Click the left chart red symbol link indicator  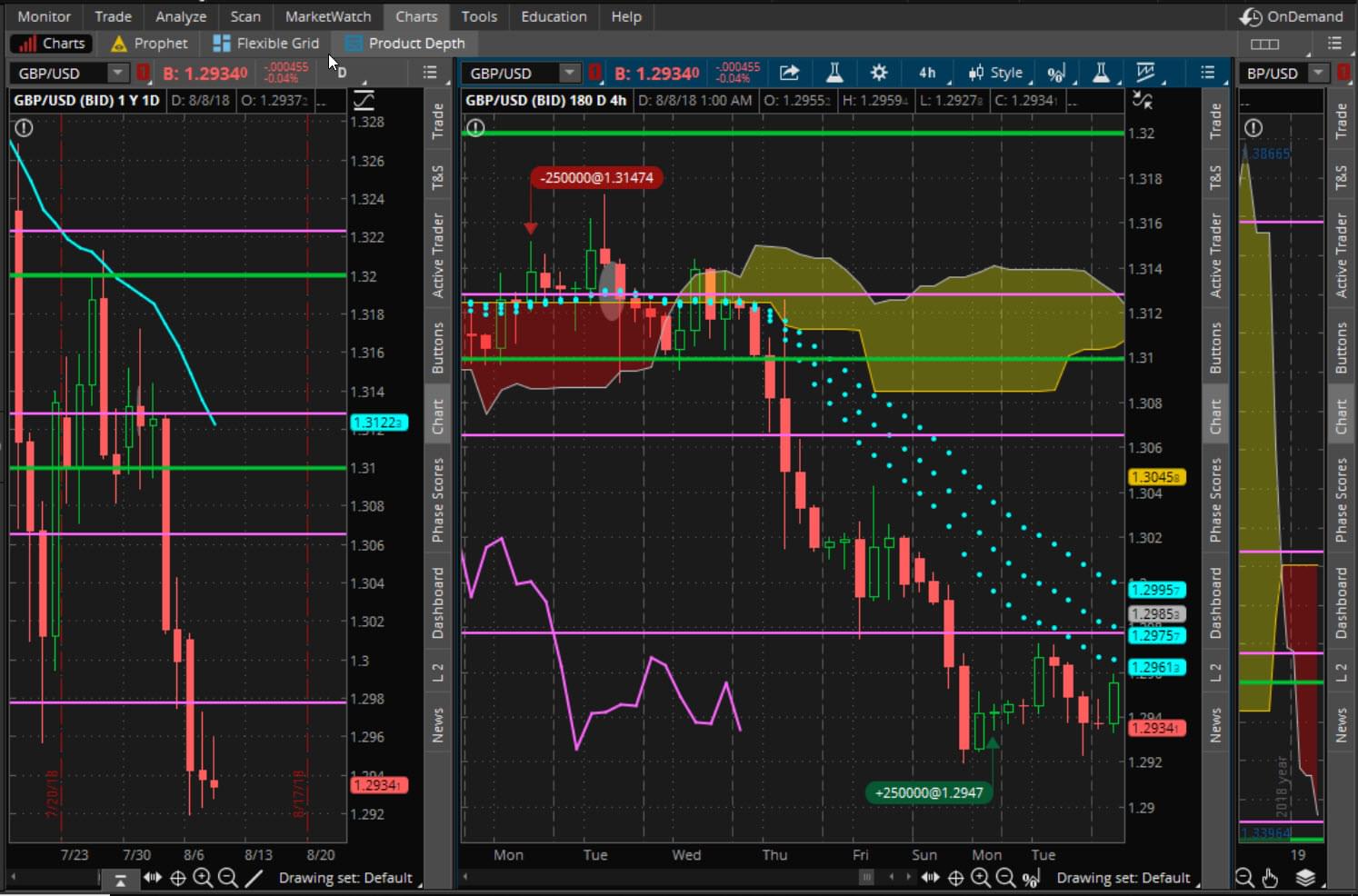(x=143, y=73)
